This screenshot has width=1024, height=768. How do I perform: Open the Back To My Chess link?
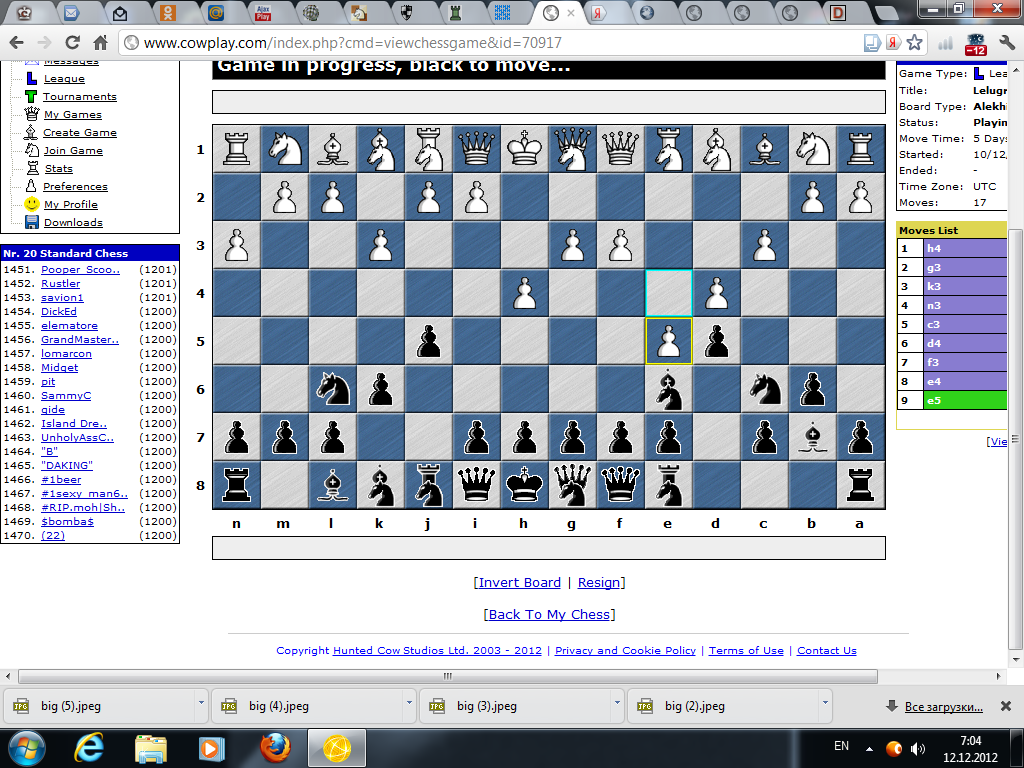point(549,615)
